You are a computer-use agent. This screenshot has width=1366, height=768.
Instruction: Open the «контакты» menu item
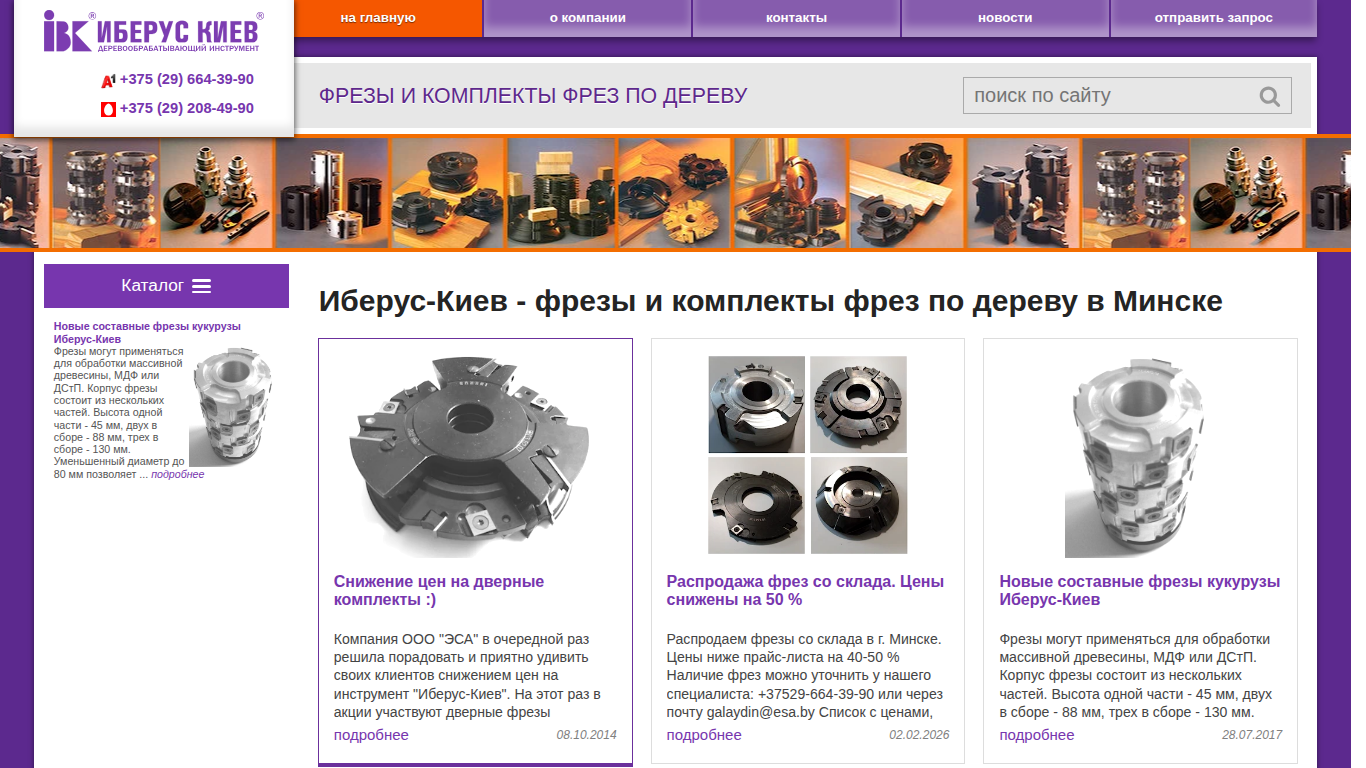[796, 18]
